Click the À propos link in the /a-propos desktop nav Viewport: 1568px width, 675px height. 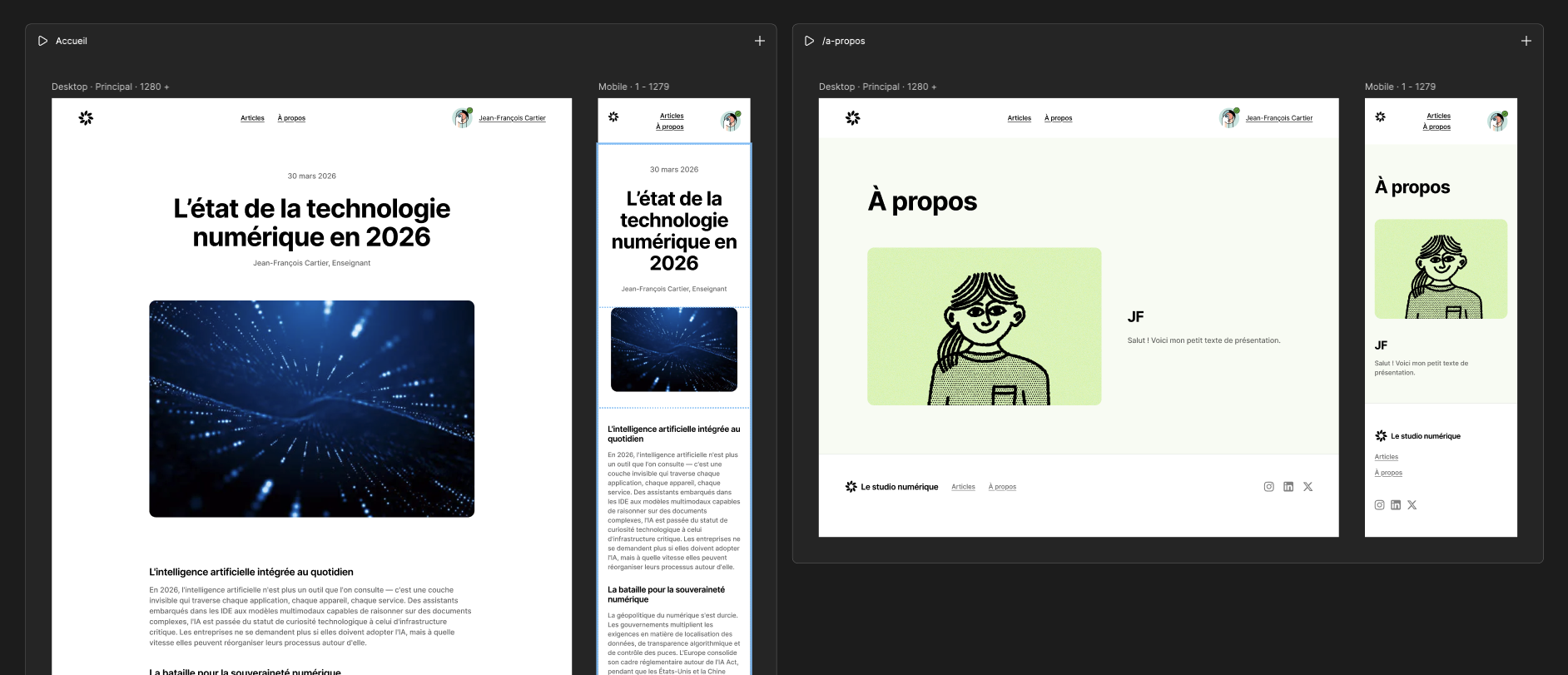pos(1058,118)
